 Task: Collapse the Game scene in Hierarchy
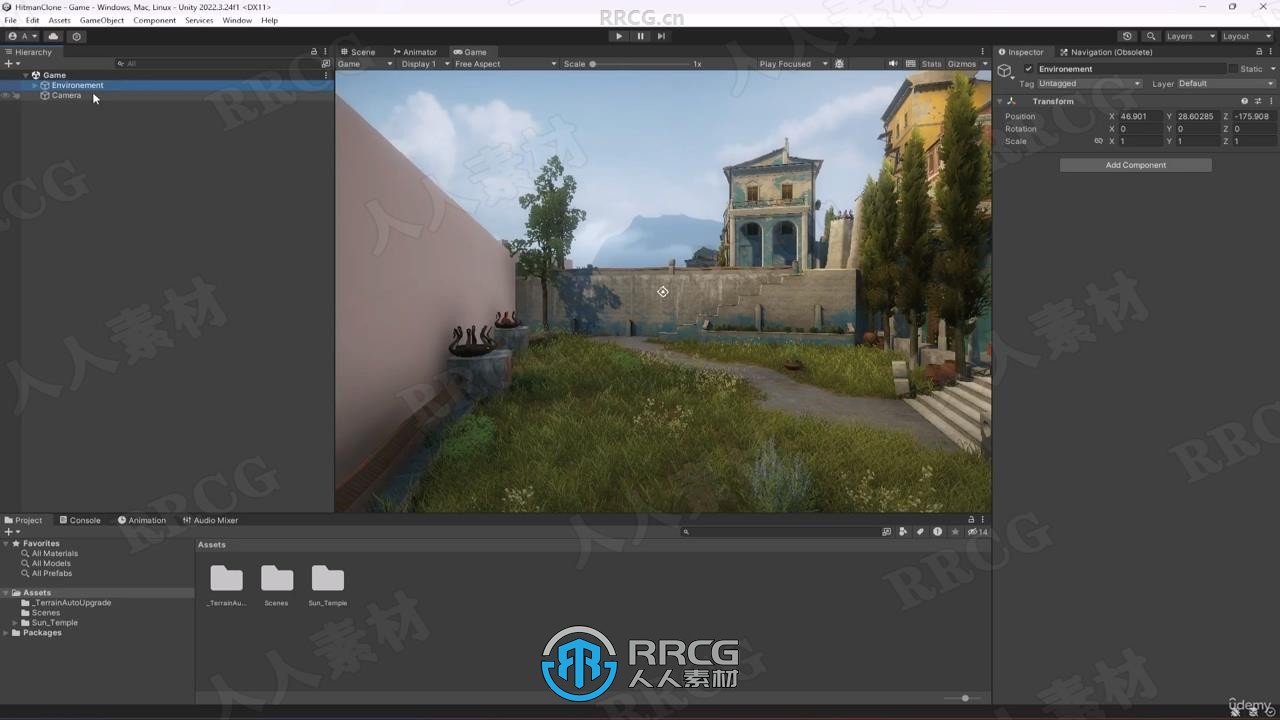tap(26, 75)
